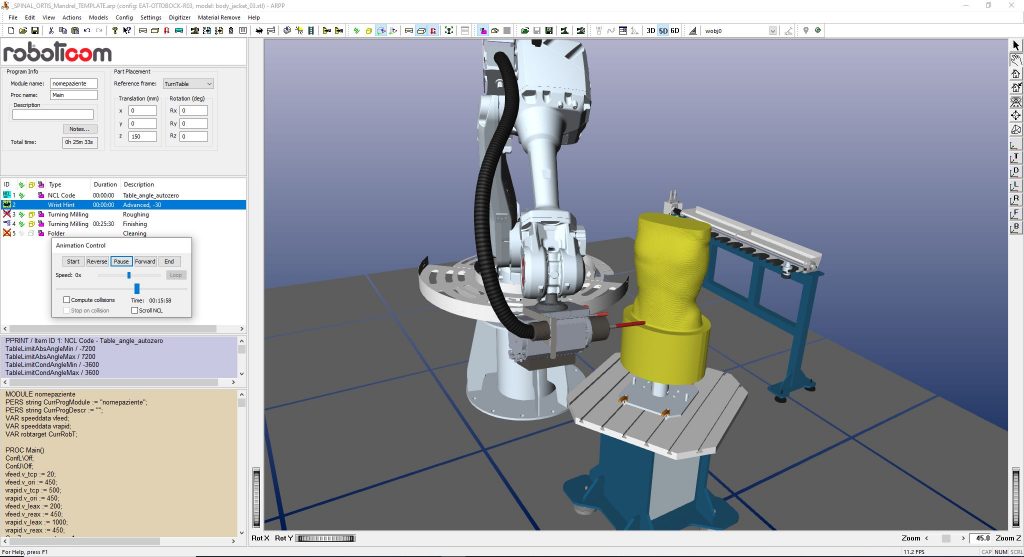Switch to 6D machining mode icon
This screenshot has height=557, width=1024.
(675, 31)
